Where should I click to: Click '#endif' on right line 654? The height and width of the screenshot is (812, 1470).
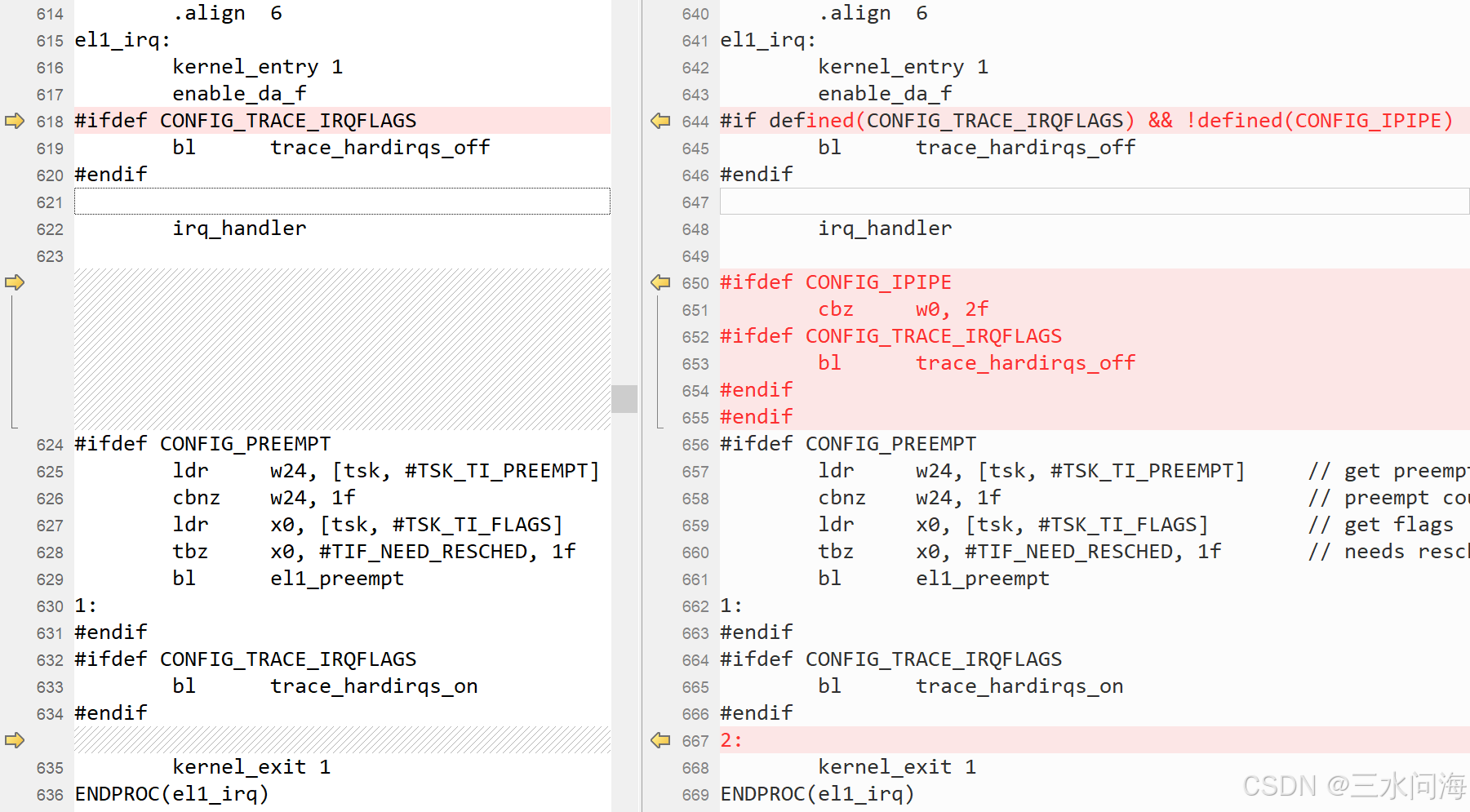757,390
